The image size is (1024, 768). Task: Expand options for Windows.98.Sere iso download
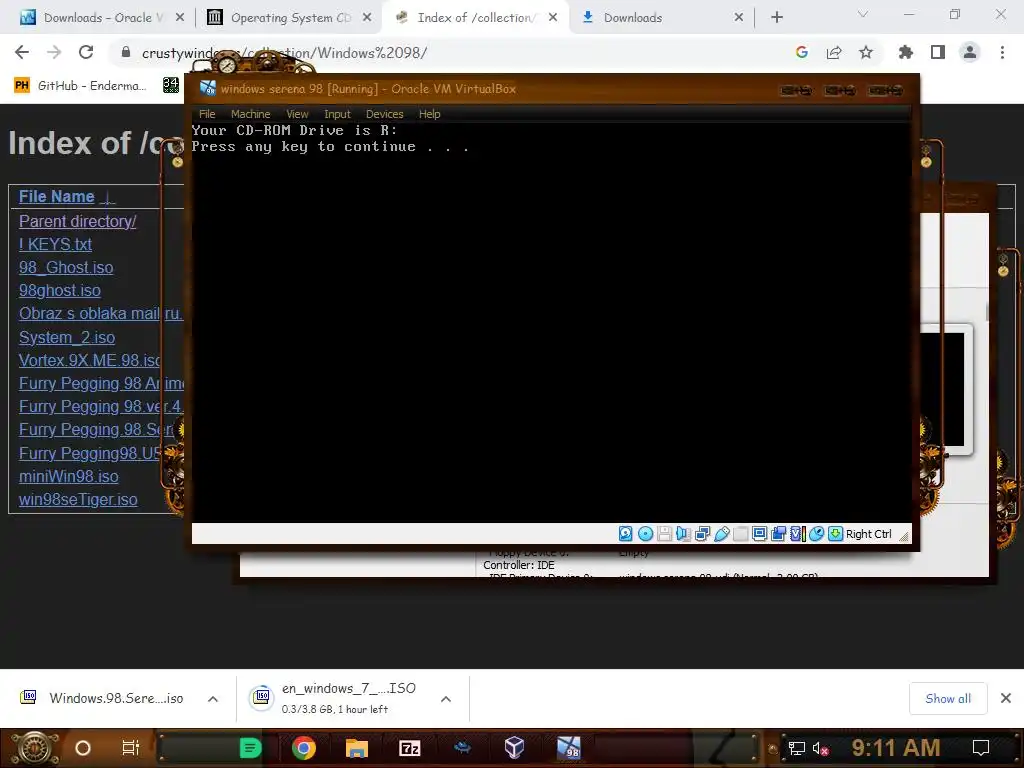(x=213, y=699)
